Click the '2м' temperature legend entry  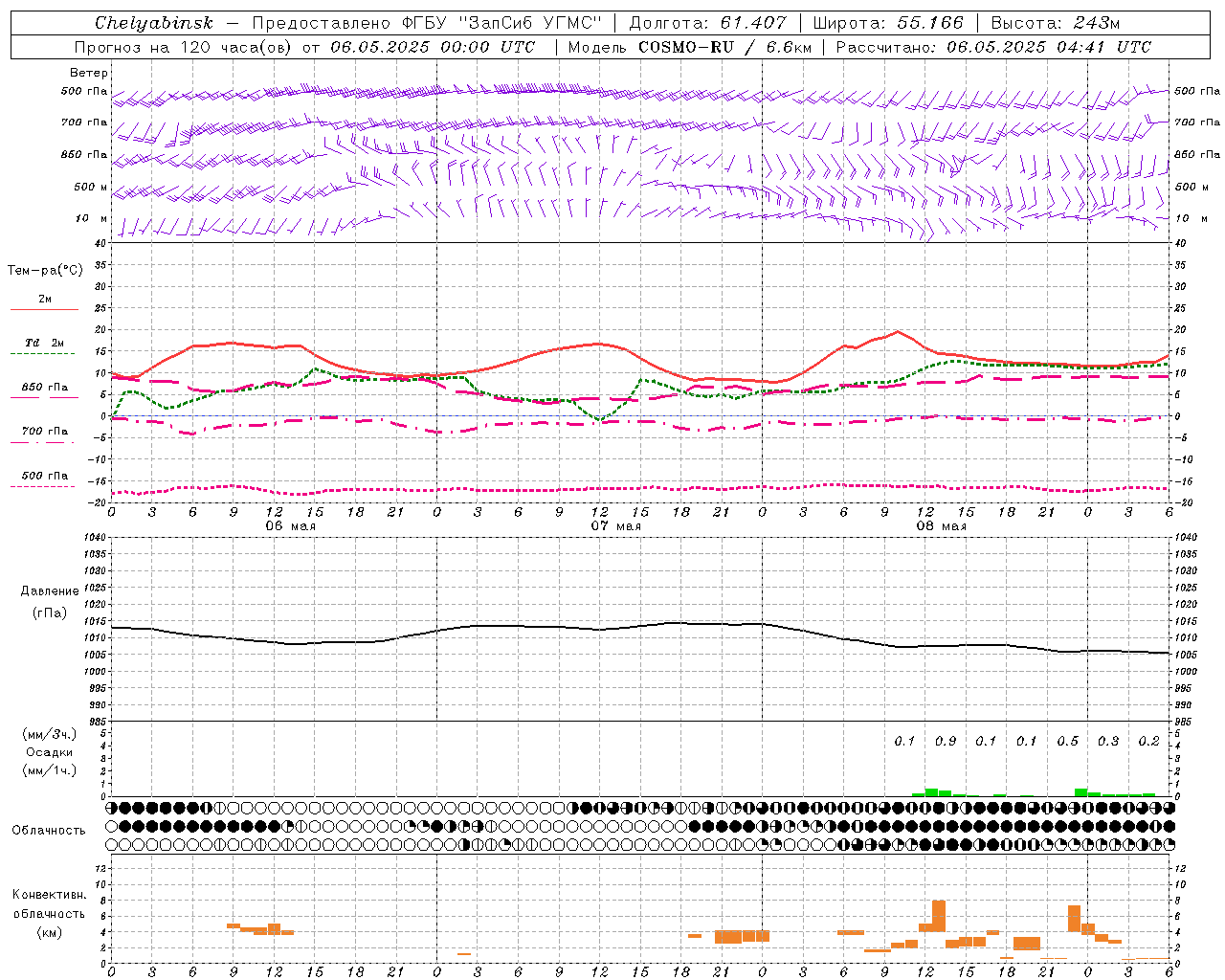coord(45,300)
